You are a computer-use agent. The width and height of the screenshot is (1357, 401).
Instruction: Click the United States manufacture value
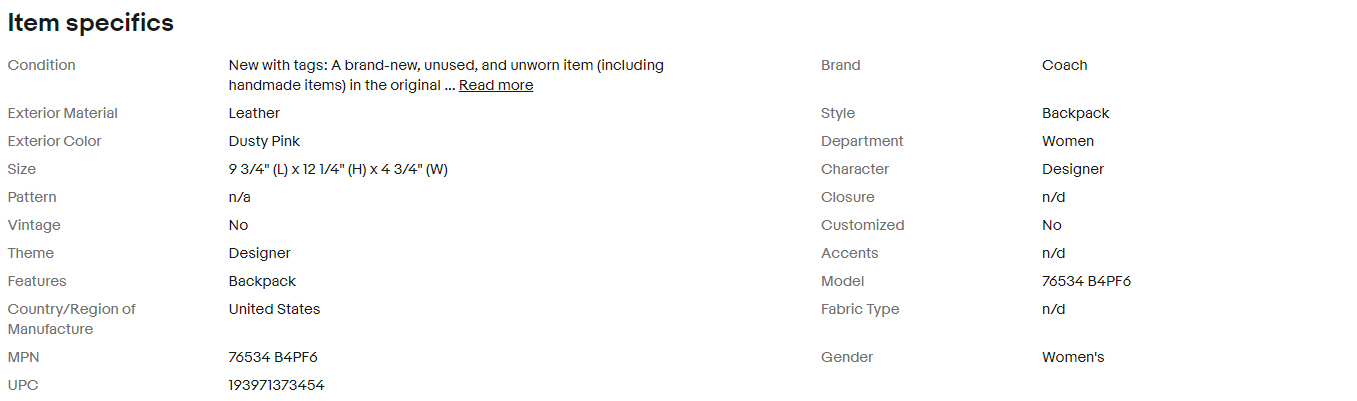(274, 309)
